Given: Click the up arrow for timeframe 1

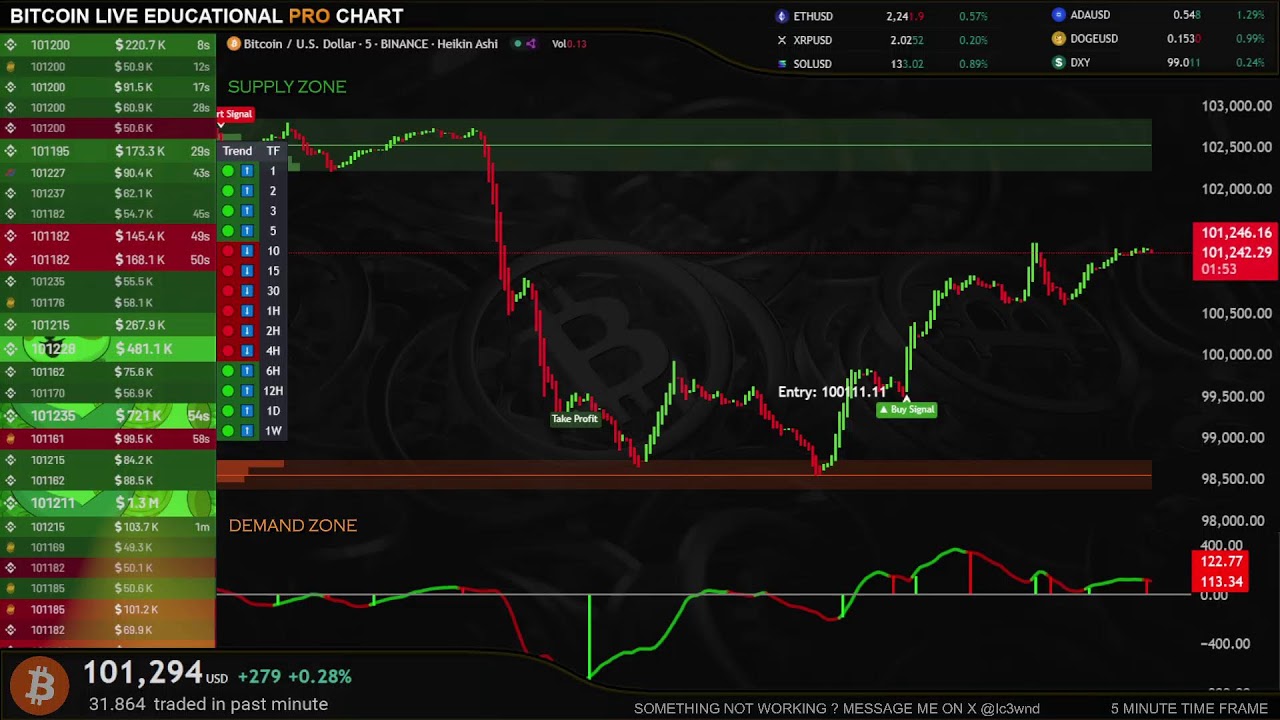Looking at the screenshot, I should (x=247, y=171).
